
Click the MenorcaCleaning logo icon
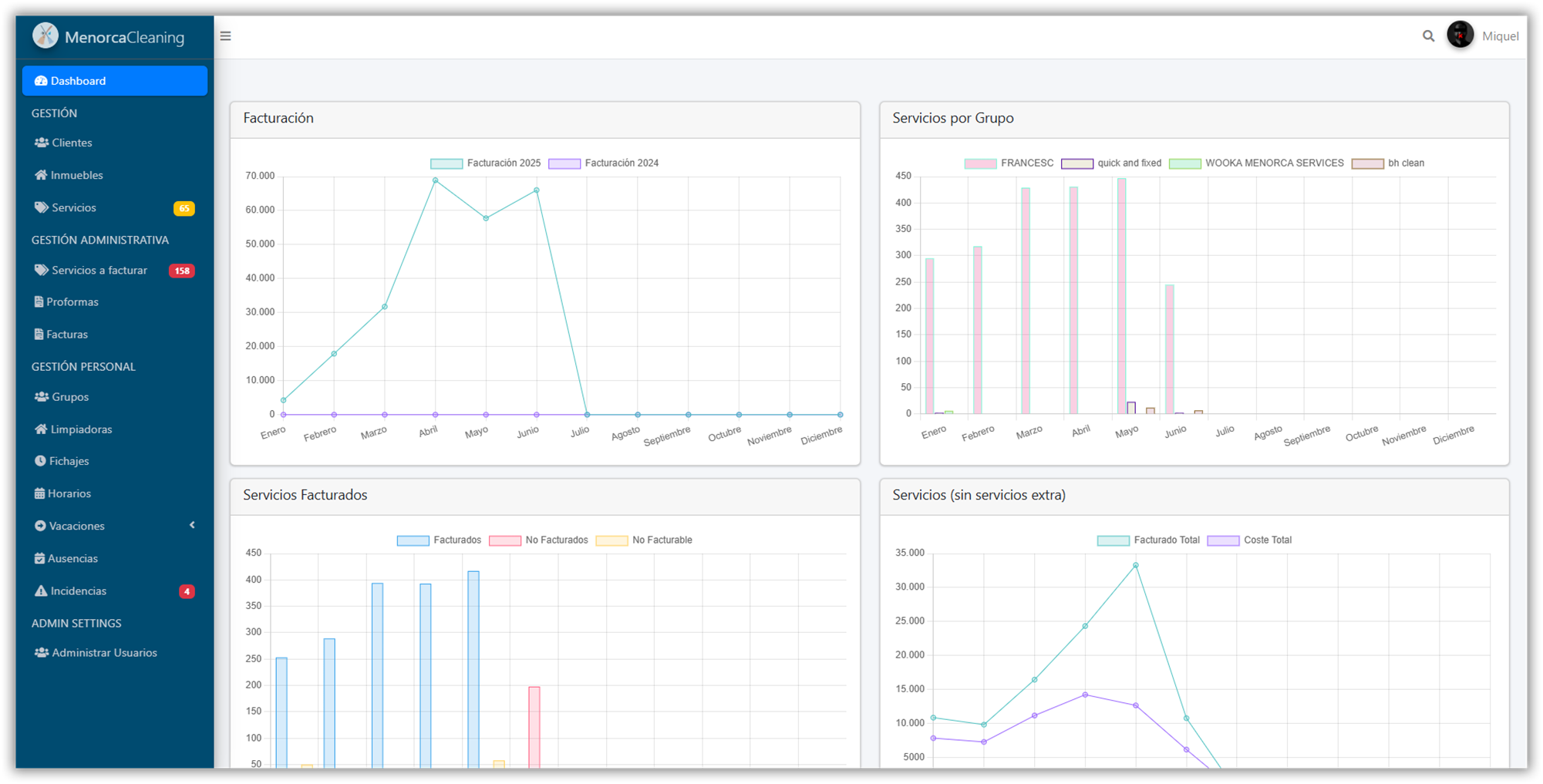(45, 35)
